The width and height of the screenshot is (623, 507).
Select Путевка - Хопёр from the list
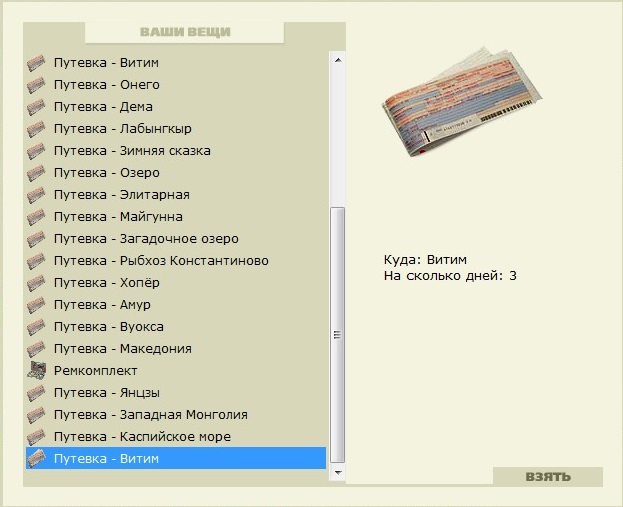(176, 283)
